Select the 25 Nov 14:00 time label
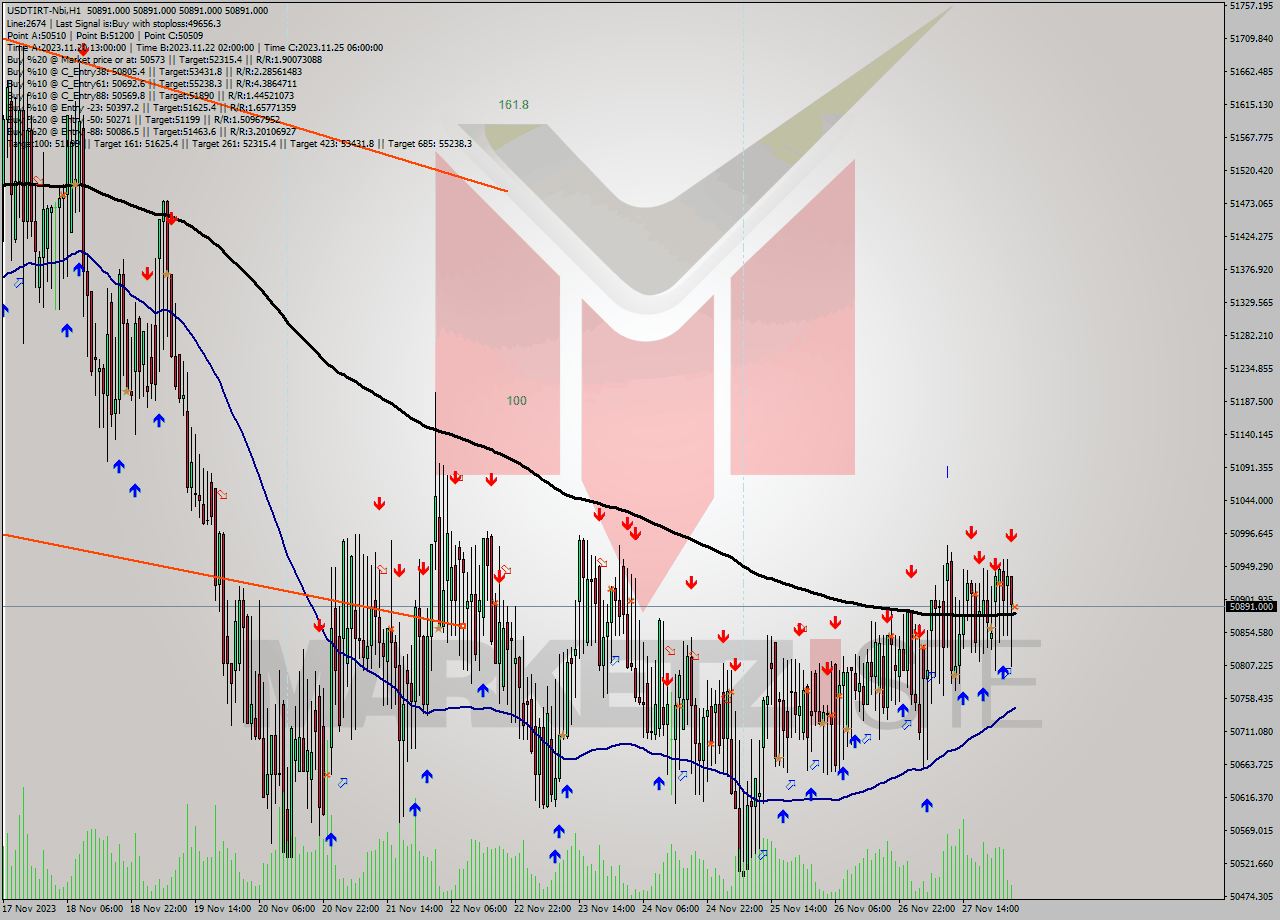 pos(799,909)
